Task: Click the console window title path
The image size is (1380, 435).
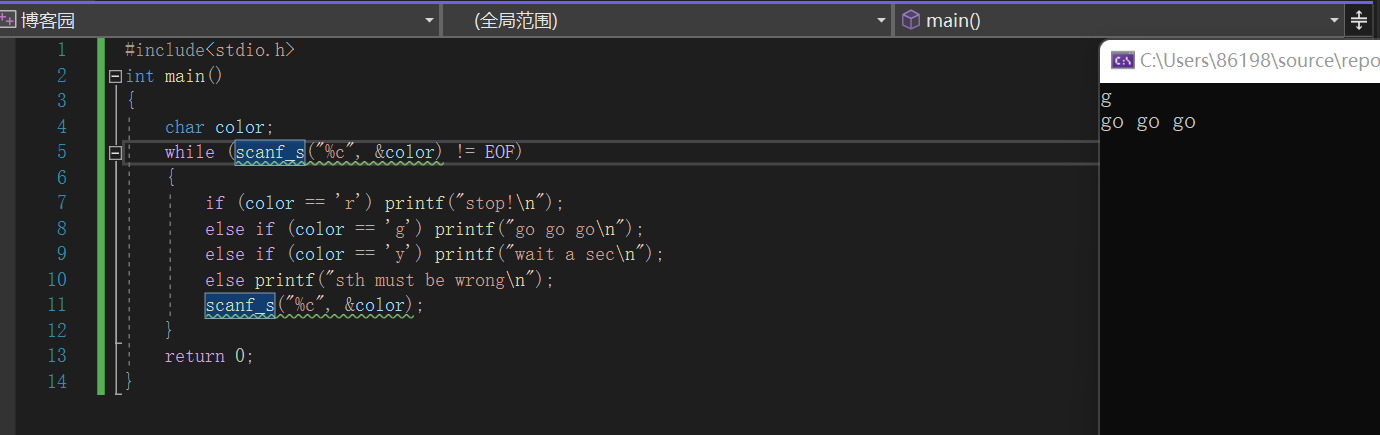Action: tap(1259, 60)
